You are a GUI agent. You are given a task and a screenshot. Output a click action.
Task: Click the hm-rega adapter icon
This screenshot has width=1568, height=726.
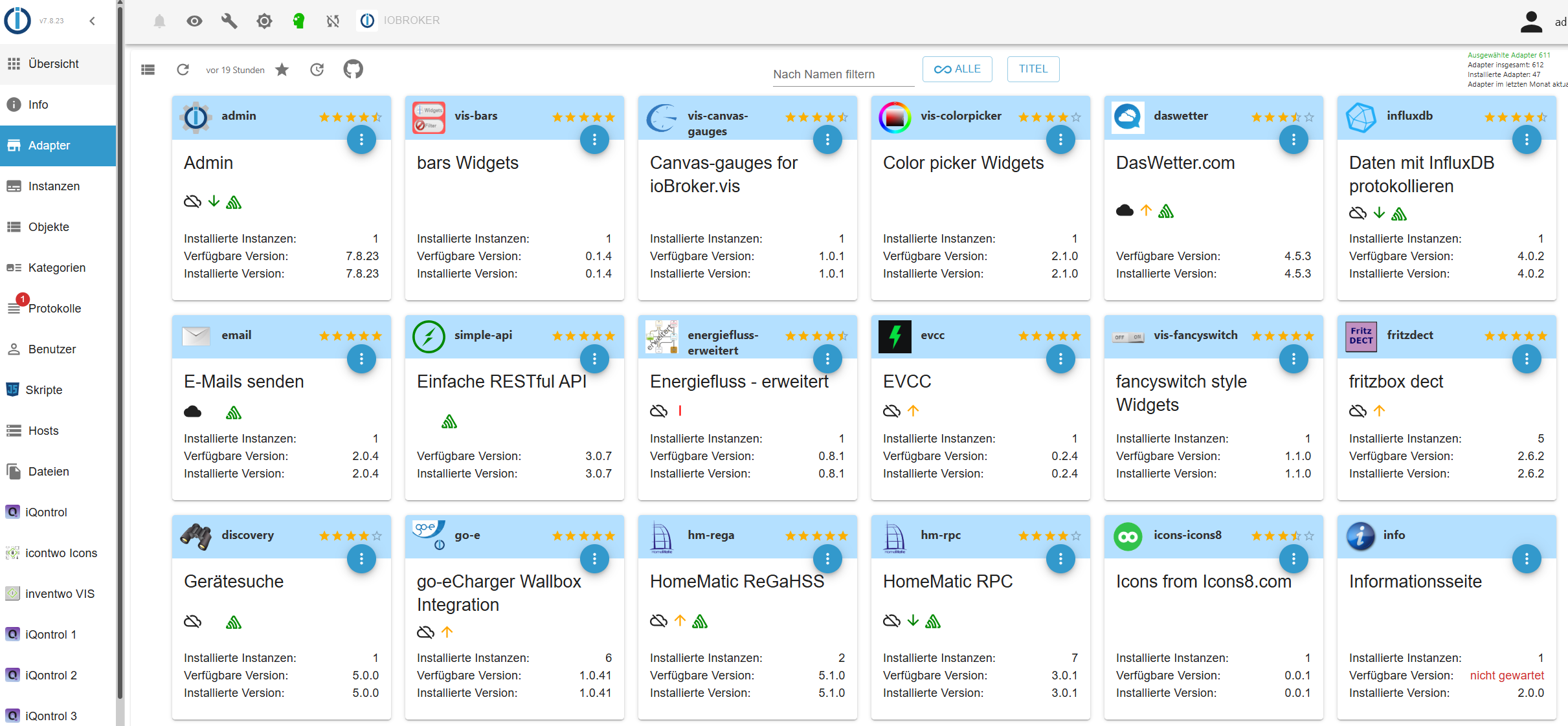click(662, 536)
